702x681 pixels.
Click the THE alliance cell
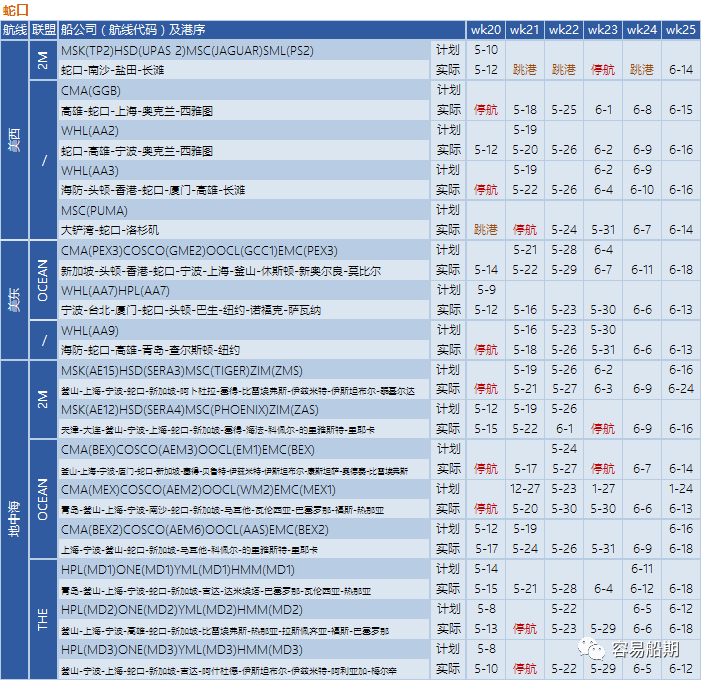coord(43,619)
